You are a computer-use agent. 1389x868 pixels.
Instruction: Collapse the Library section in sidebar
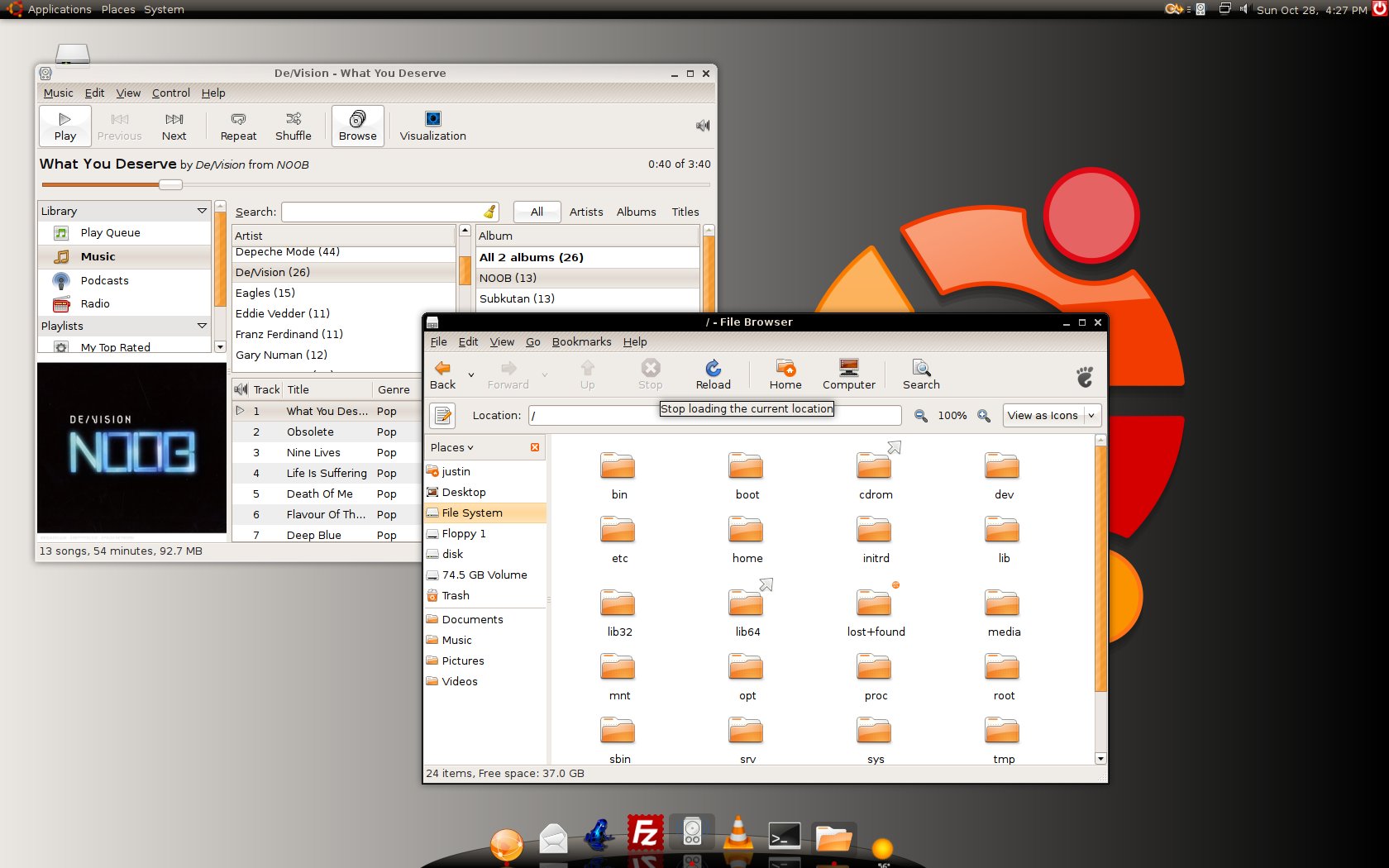pos(202,211)
